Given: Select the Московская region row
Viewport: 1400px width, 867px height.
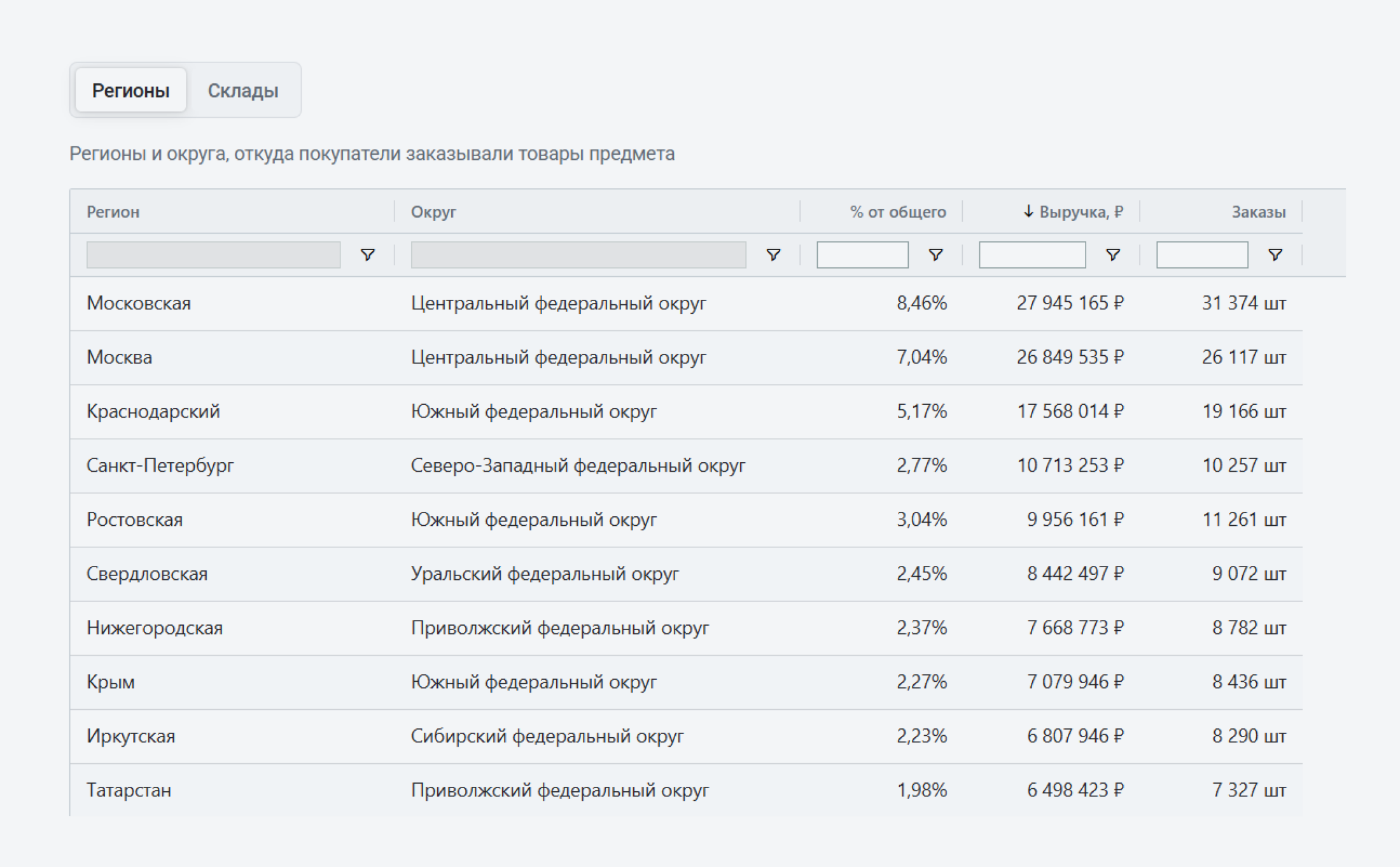Looking at the screenshot, I should (x=139, y=303).
